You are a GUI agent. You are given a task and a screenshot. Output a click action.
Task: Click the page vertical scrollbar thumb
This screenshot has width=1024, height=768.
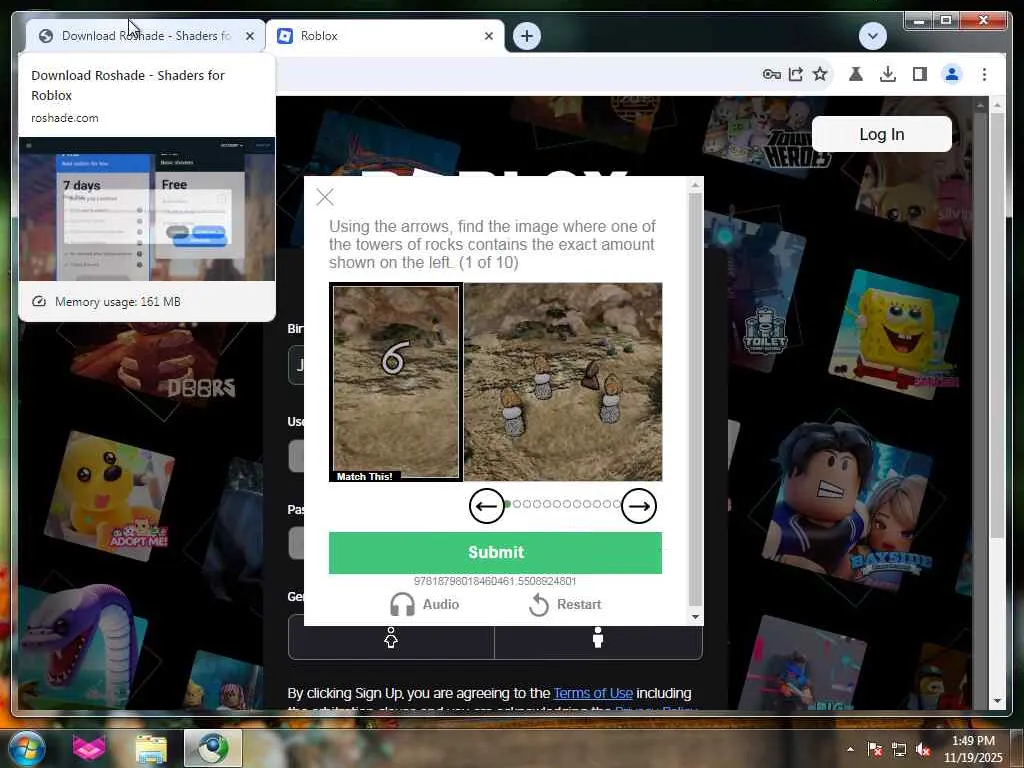(x=997, y=327)
